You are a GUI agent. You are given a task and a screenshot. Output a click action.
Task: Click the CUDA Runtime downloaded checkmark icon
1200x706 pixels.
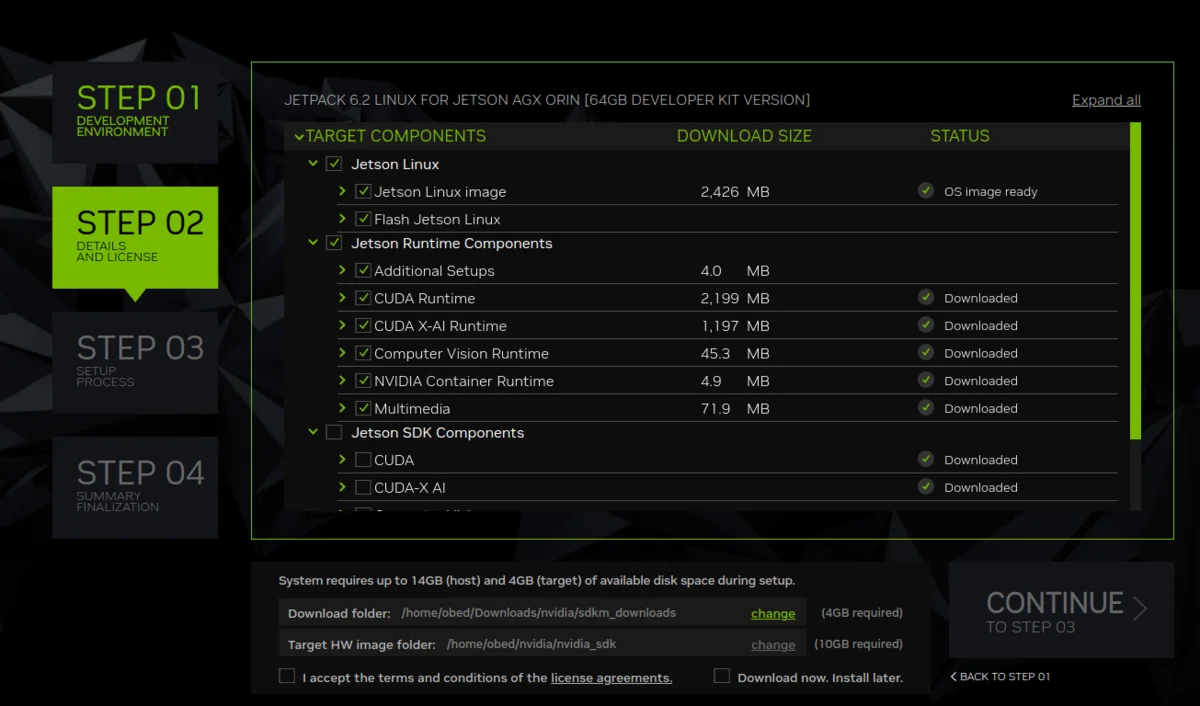926,298
